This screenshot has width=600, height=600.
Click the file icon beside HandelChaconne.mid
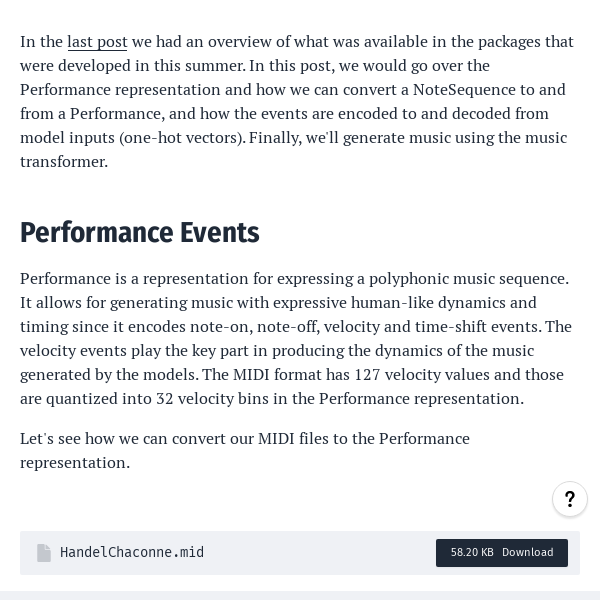44,553
